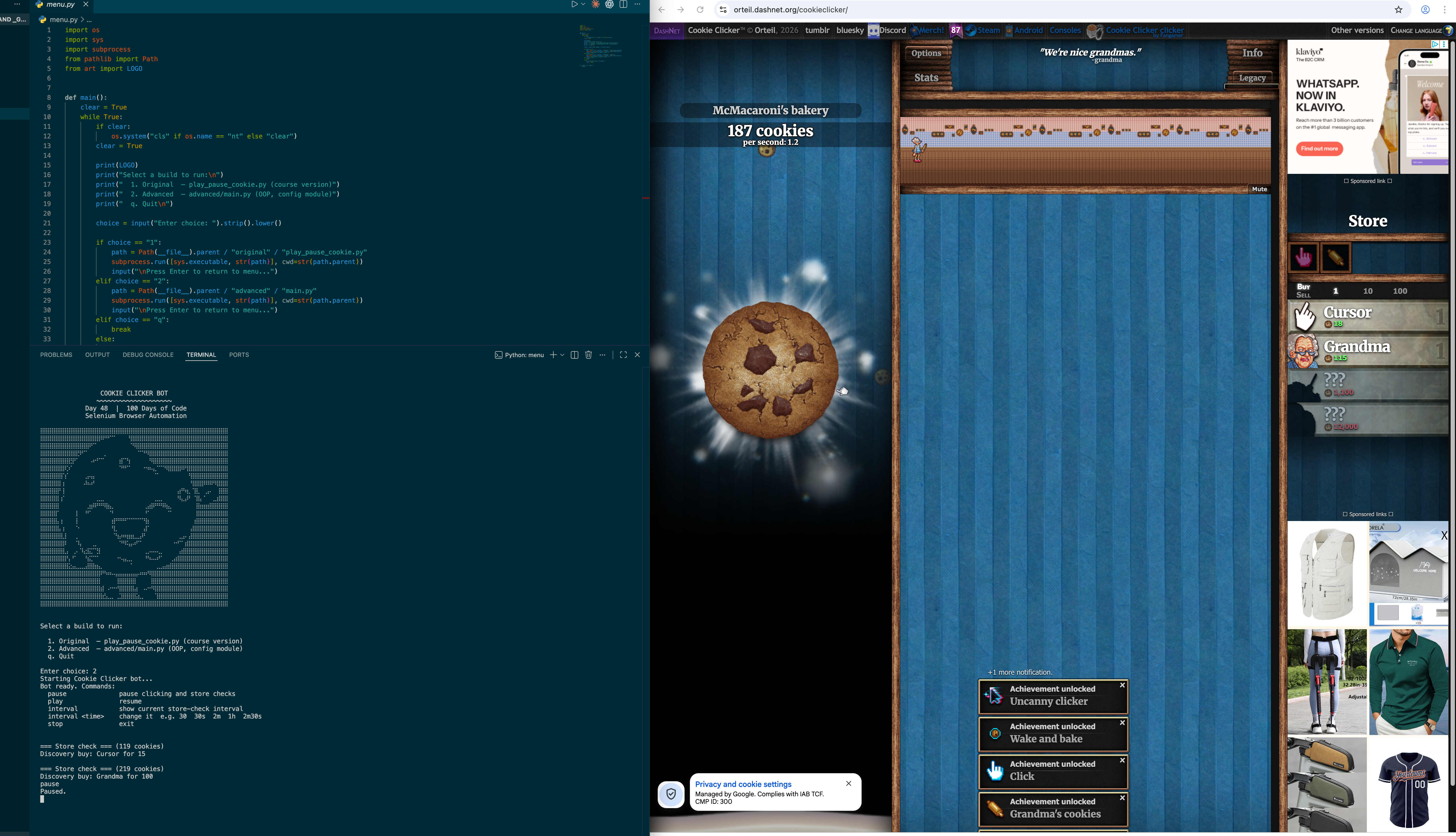Image resolution: width=1456 pixels, height=836 pixels.
Task: Click the 'Python: menu' terminal label
Action: pyautogui.click(x=519, y=355)
